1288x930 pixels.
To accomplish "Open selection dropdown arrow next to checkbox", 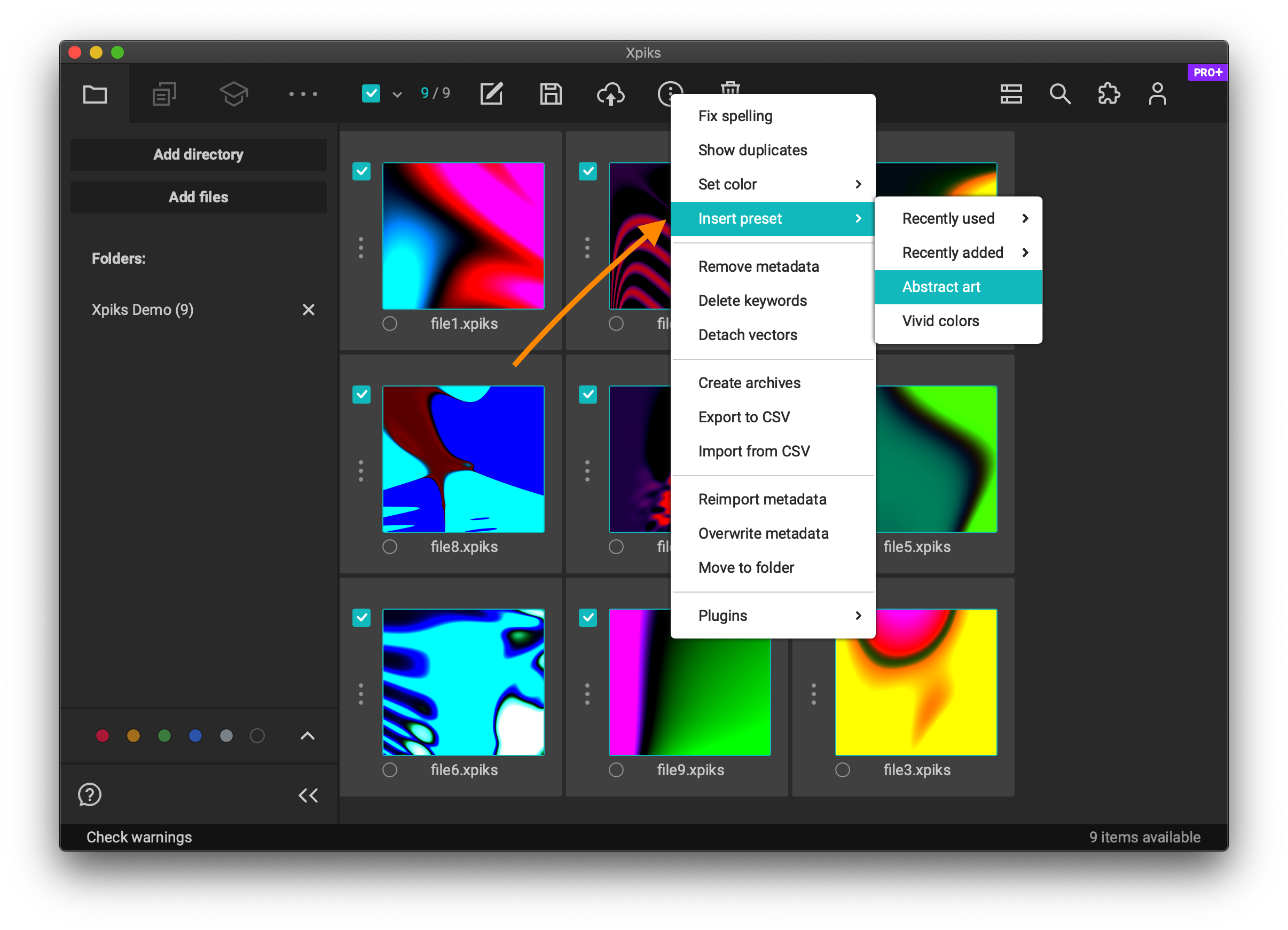I will click(397, 94).
